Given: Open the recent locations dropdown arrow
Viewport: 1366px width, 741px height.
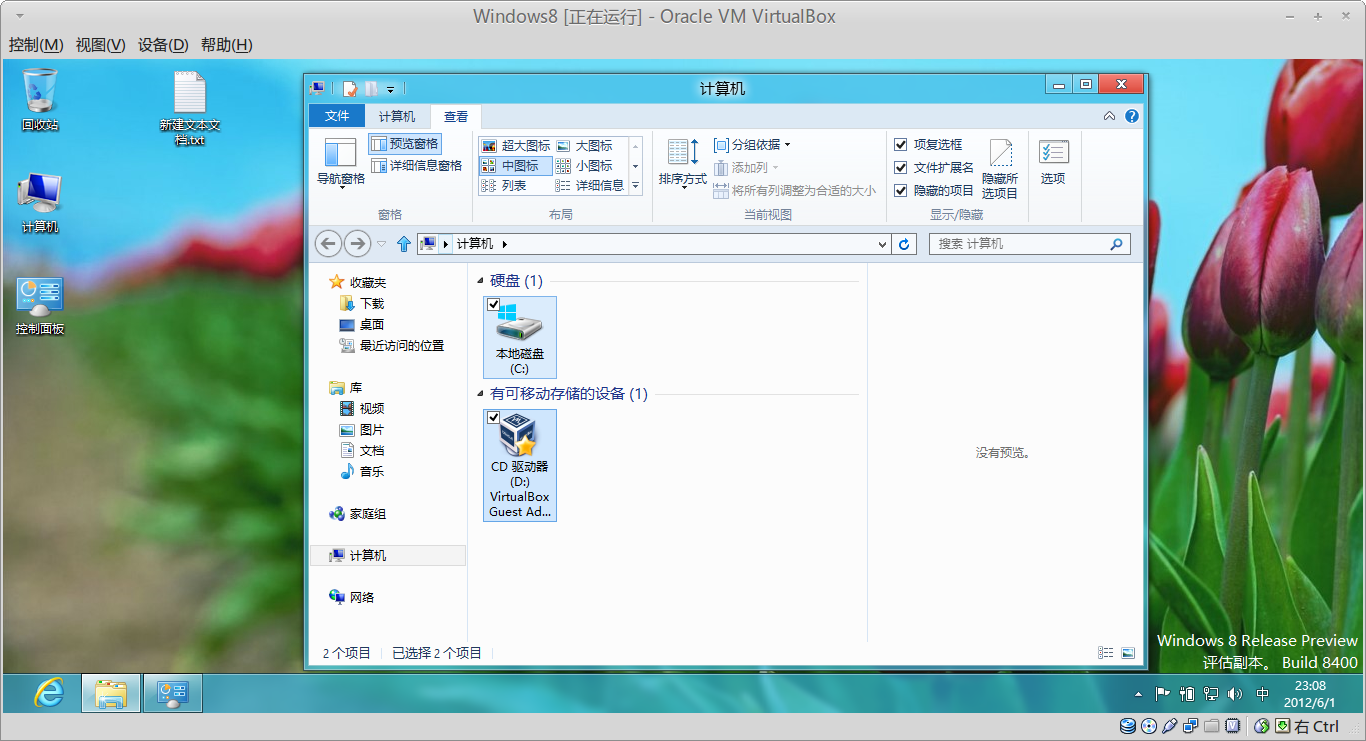Looking at the screenshot, I should (x=382, y=244).
